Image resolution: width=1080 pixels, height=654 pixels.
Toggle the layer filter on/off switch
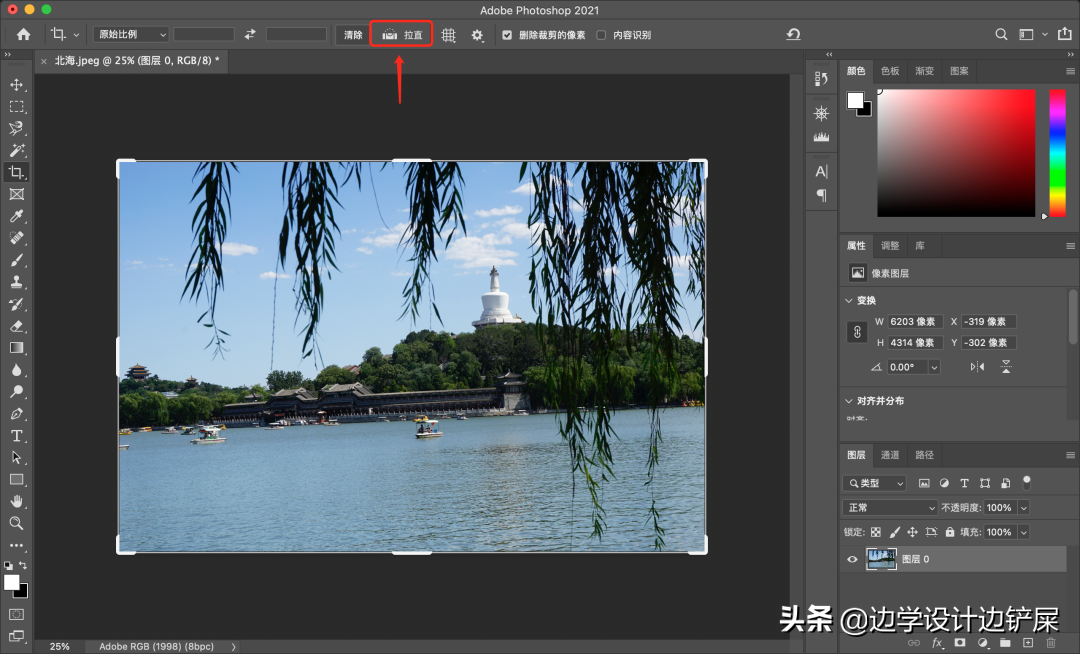click(1026, 482)
